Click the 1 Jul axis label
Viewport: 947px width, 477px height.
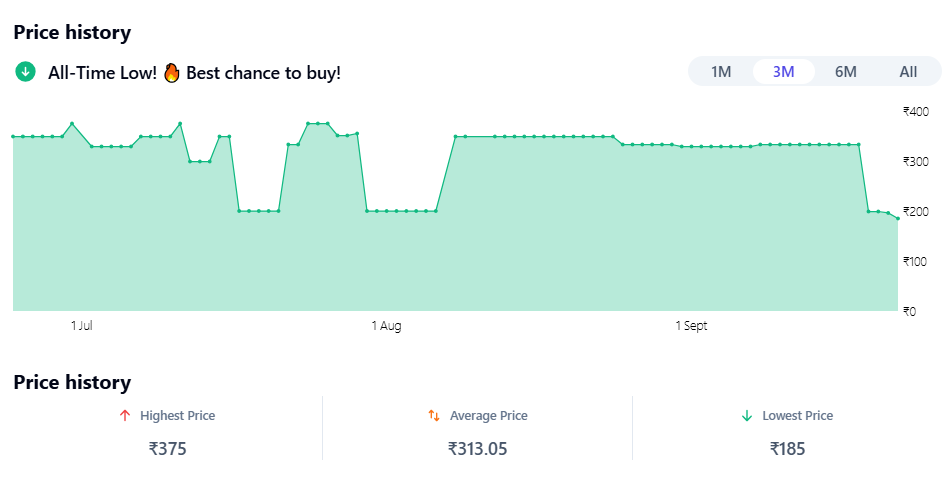[82, 326]
